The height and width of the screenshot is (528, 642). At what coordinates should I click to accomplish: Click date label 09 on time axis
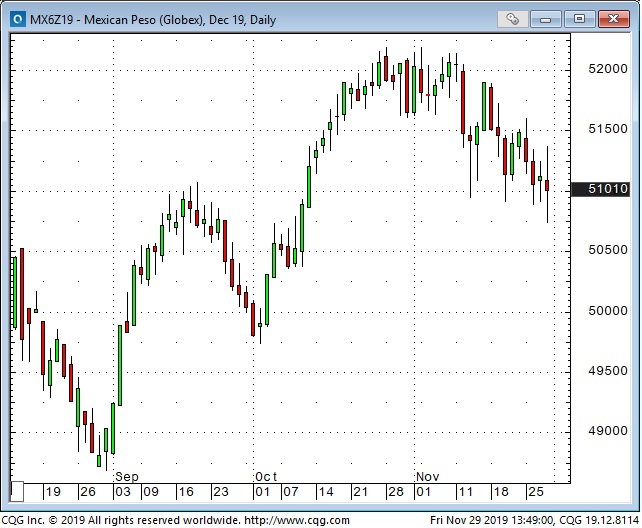point(151,492)
